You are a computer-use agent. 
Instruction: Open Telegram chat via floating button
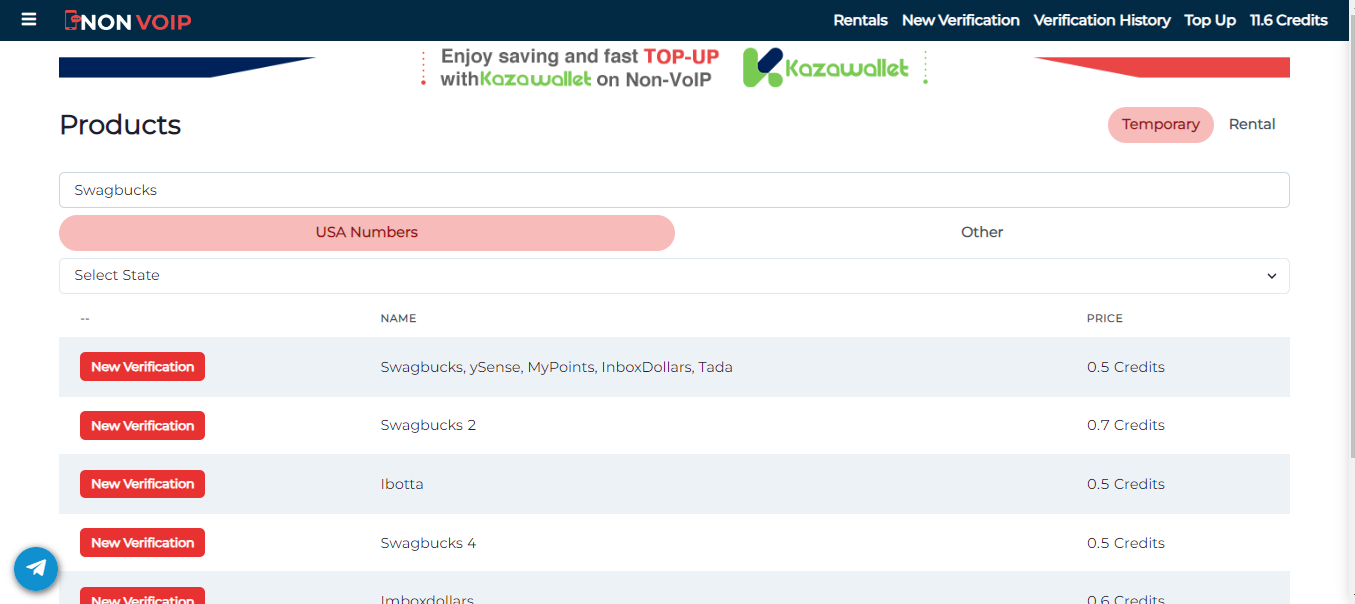click(x=36, y=568)
